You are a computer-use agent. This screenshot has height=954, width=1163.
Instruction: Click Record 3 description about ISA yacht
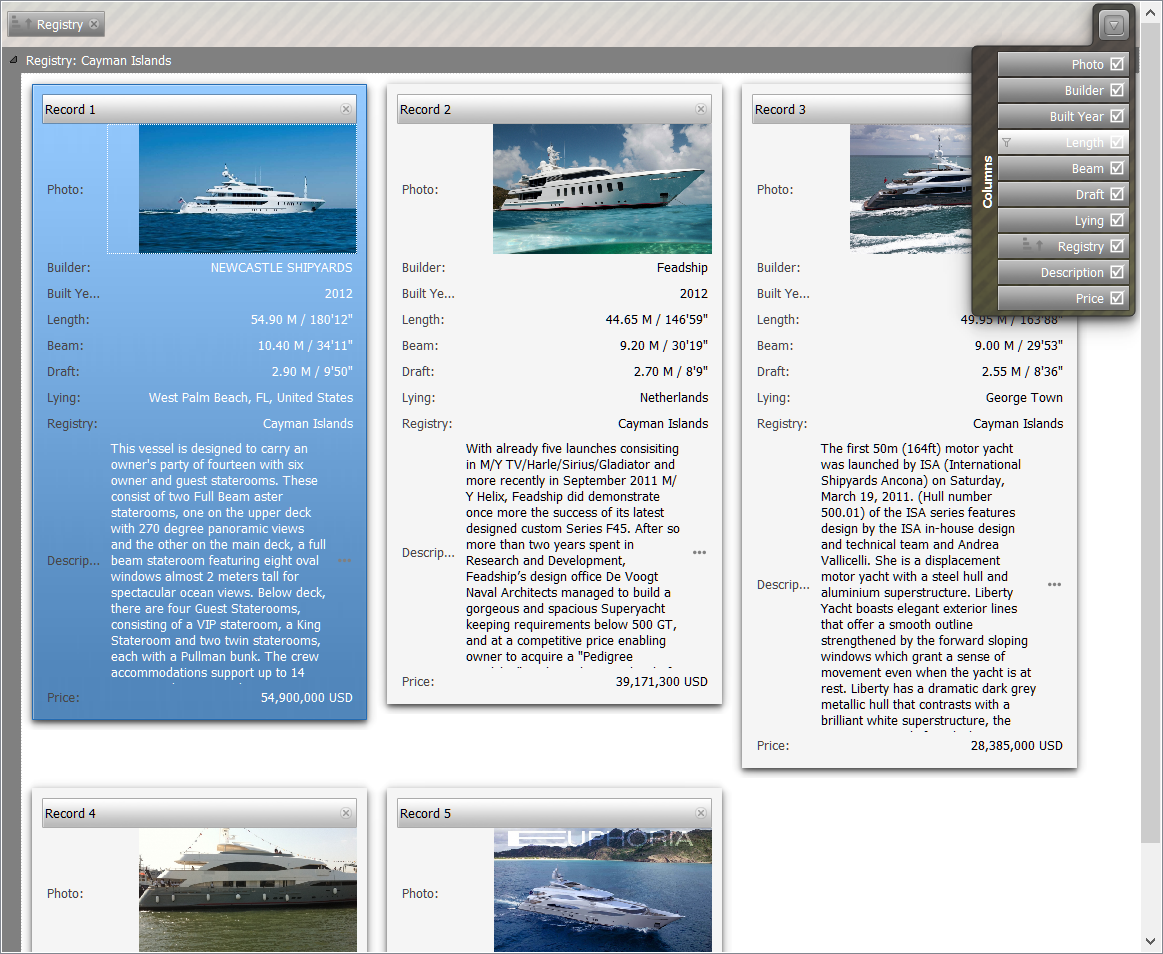929,585
